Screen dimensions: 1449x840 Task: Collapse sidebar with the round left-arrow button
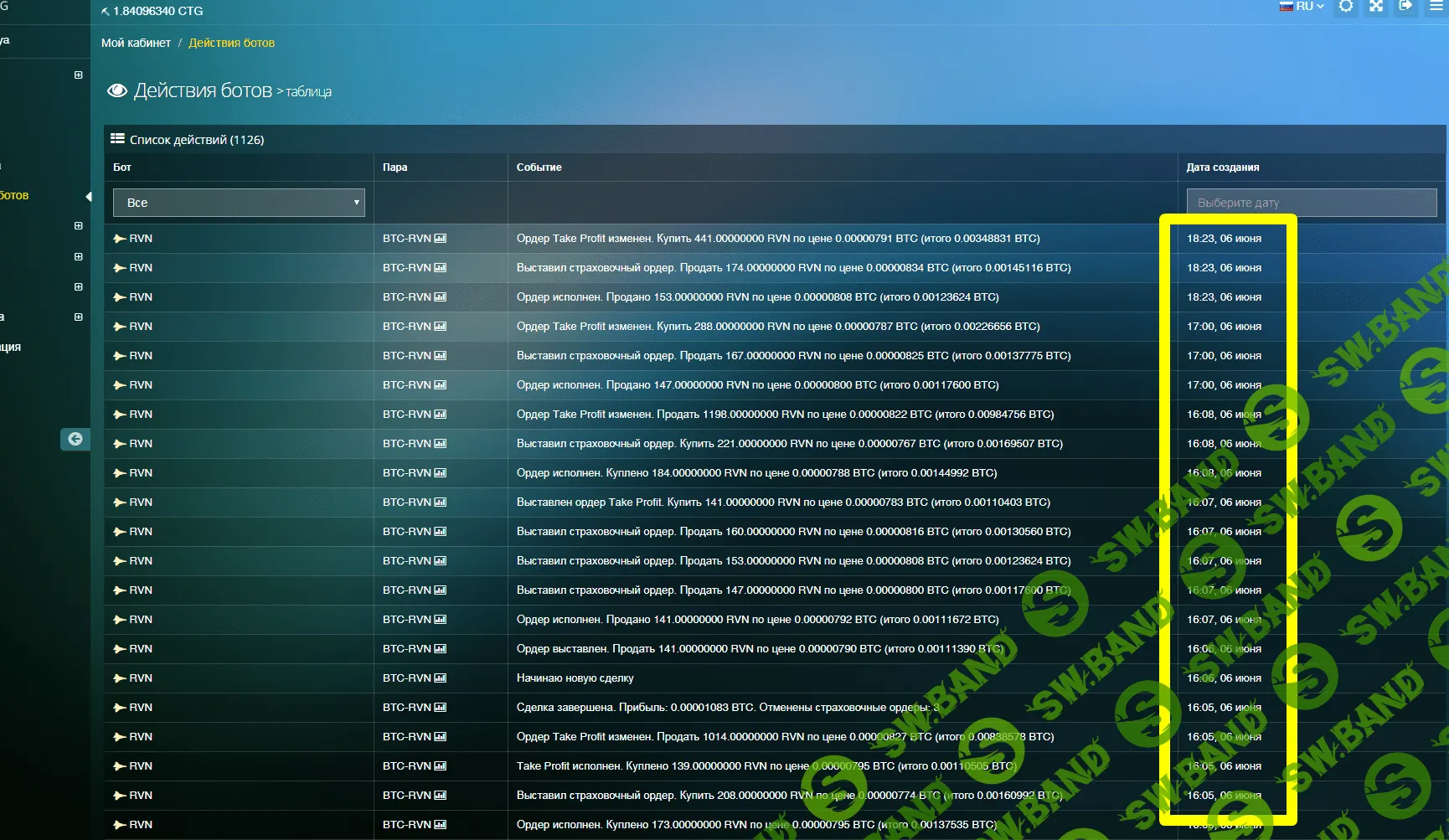coord(75,439)
